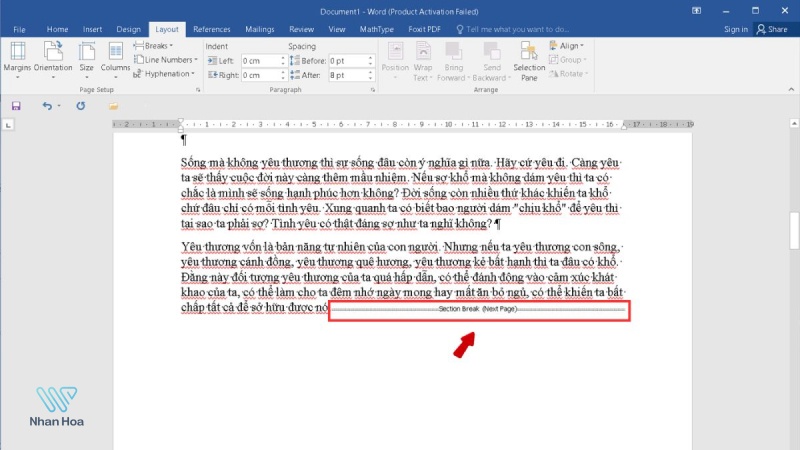Screen dimensions: 800x450
Task: Click the Bring Forward button
Action: coord(453,61)
